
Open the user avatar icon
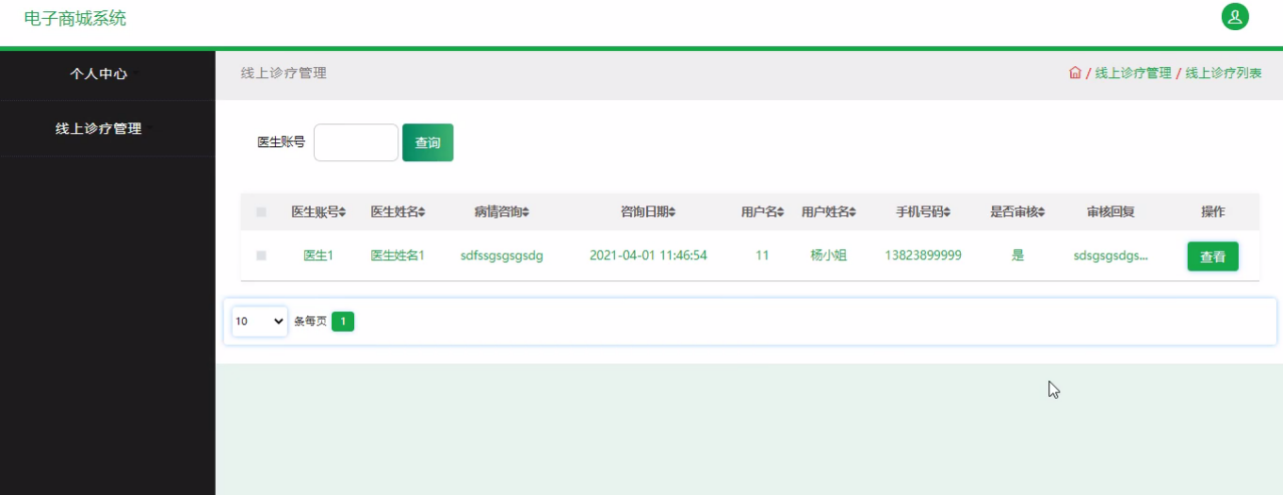click(x=1235, y=16)
